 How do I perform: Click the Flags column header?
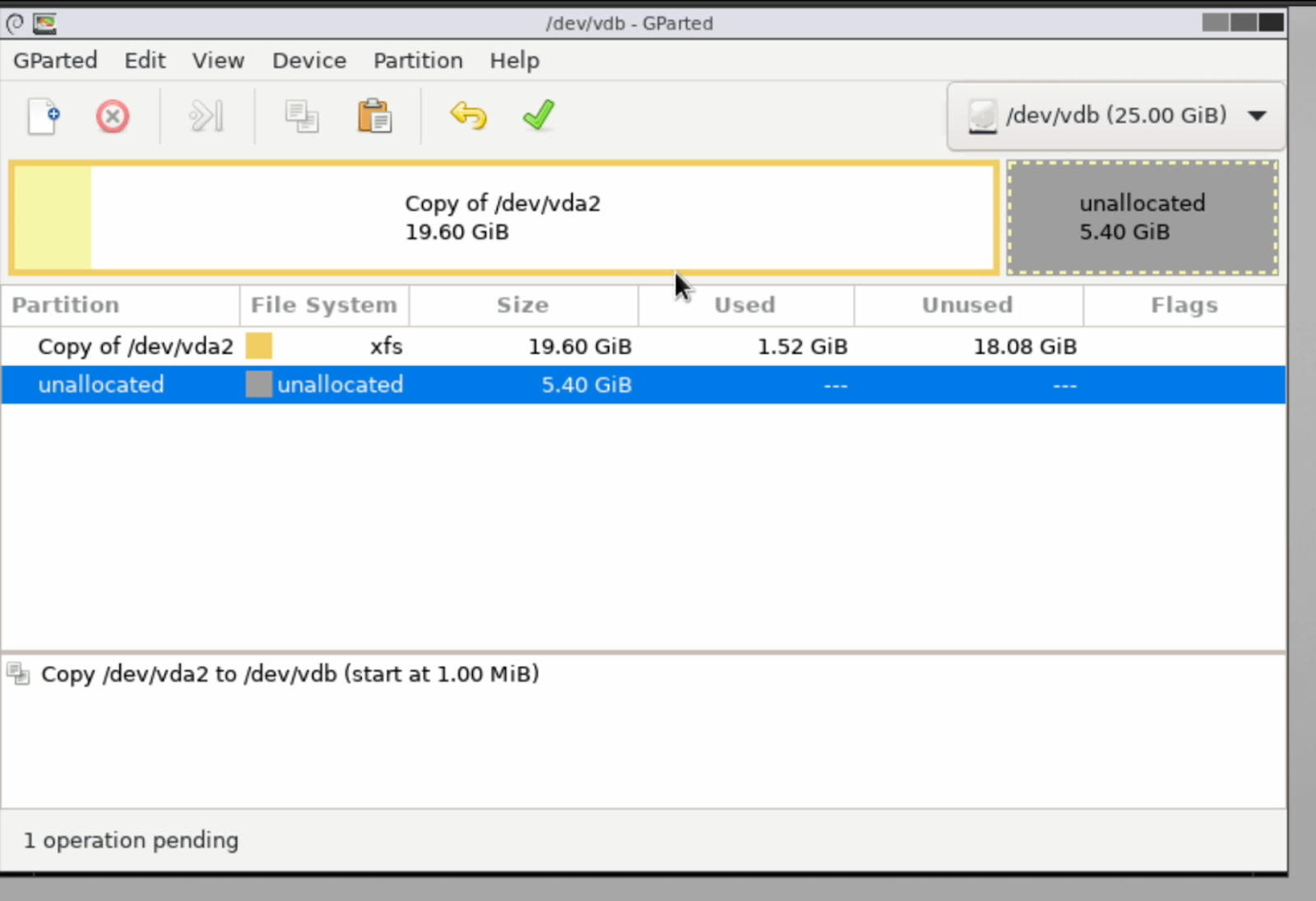point(1184,305)
